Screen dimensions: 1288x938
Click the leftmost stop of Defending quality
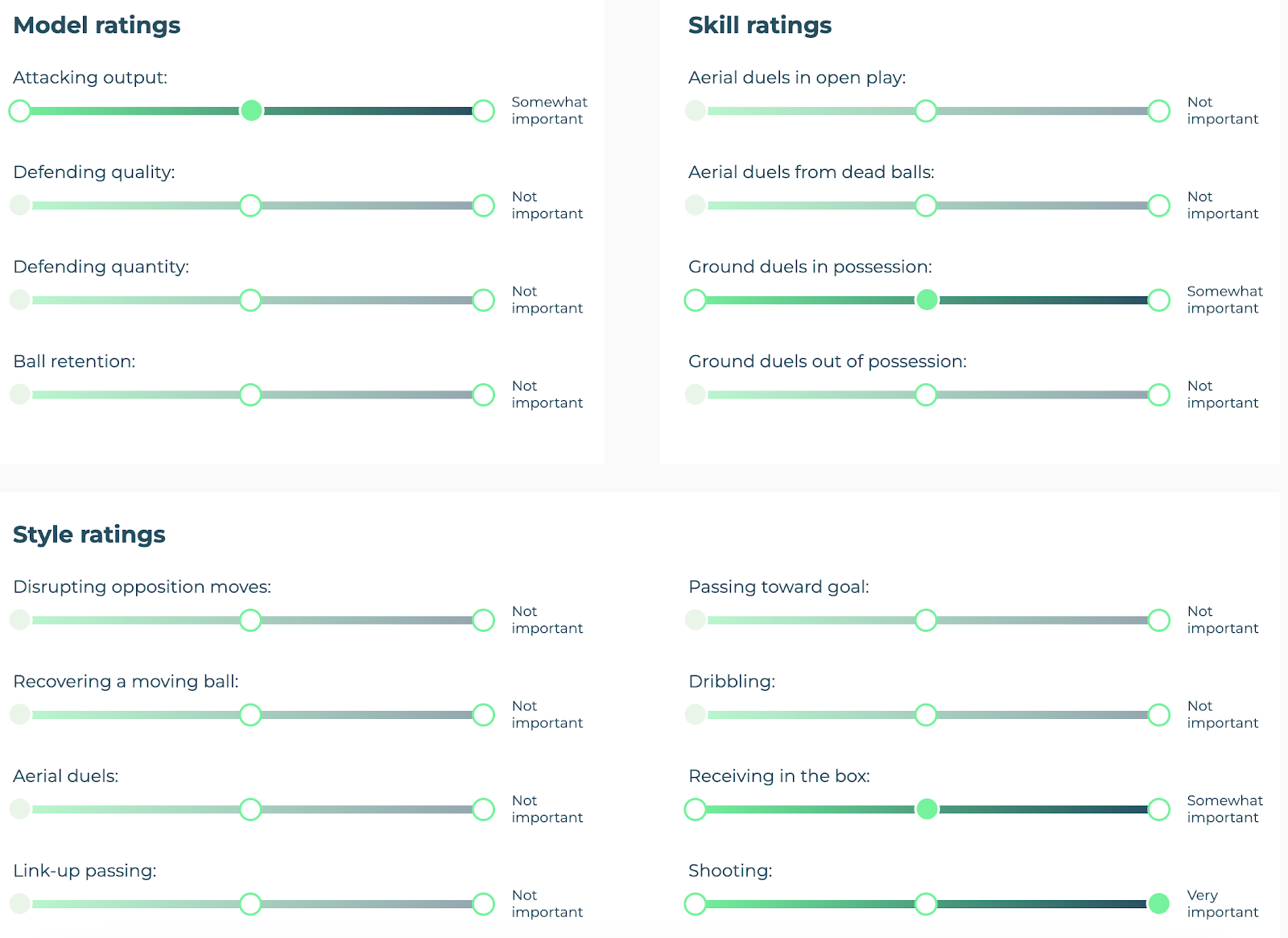[x=20, y=205]
